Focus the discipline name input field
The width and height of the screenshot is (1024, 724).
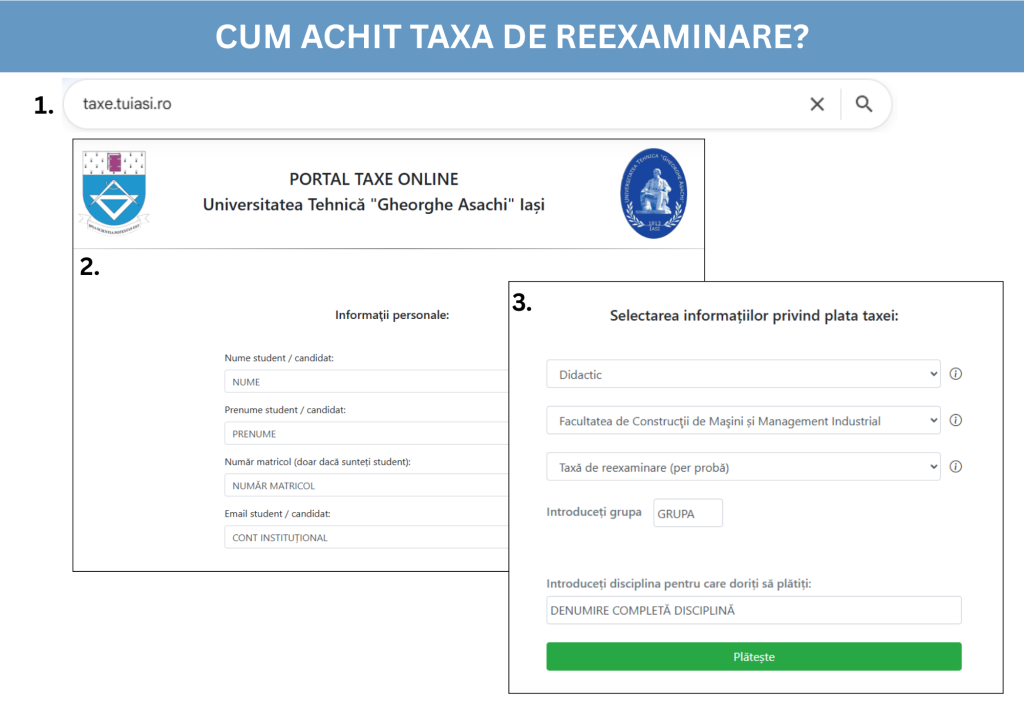pyautogui.click(x=753, y=610)
